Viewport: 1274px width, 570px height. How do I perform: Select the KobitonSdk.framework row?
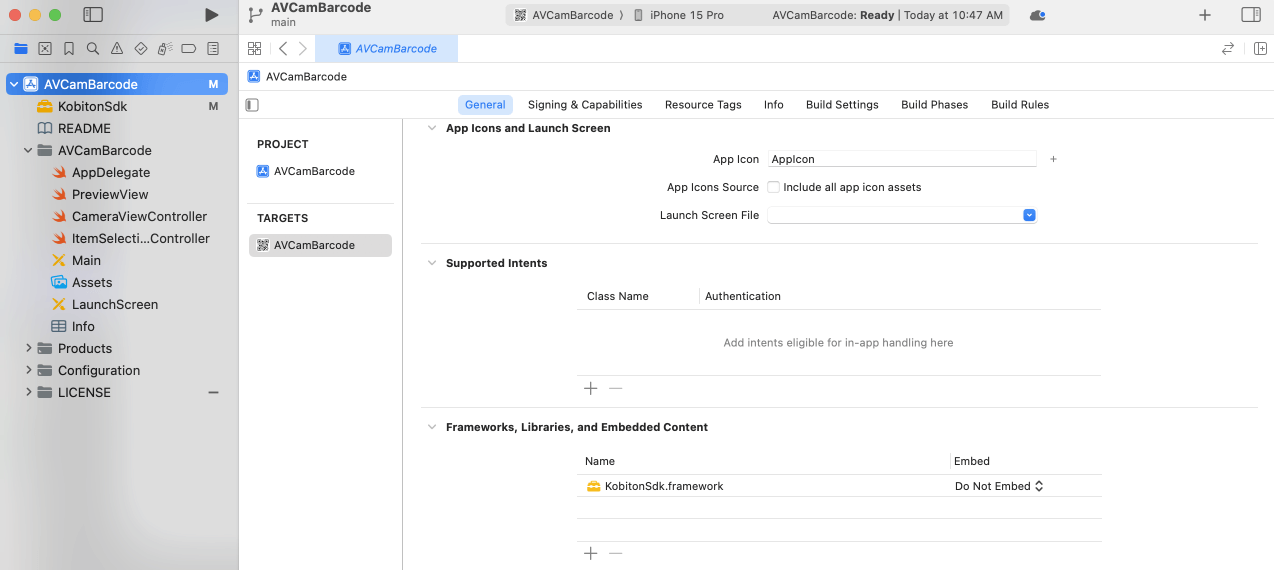[x=839, y=486]
